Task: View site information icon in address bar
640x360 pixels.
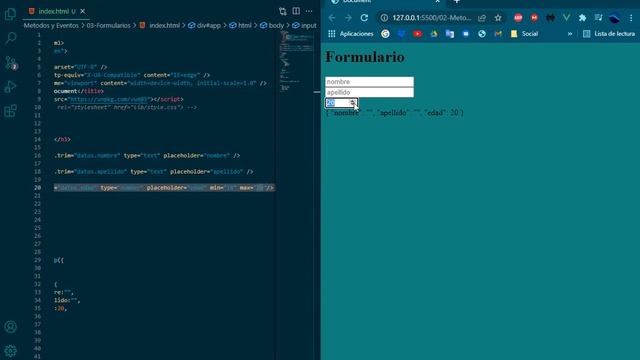Action: point(384,18)
